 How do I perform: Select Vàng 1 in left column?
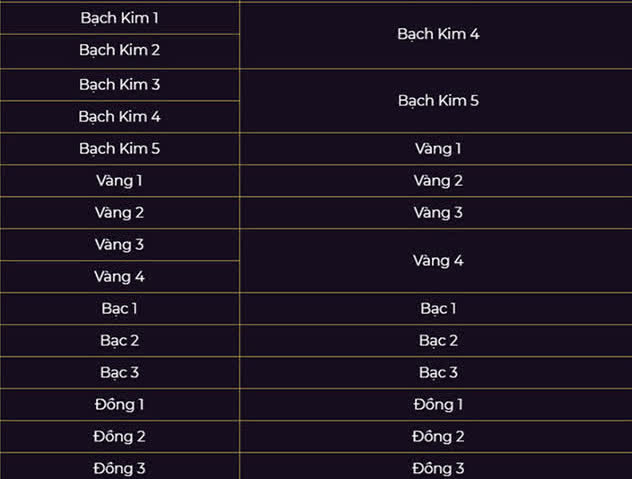119,181
